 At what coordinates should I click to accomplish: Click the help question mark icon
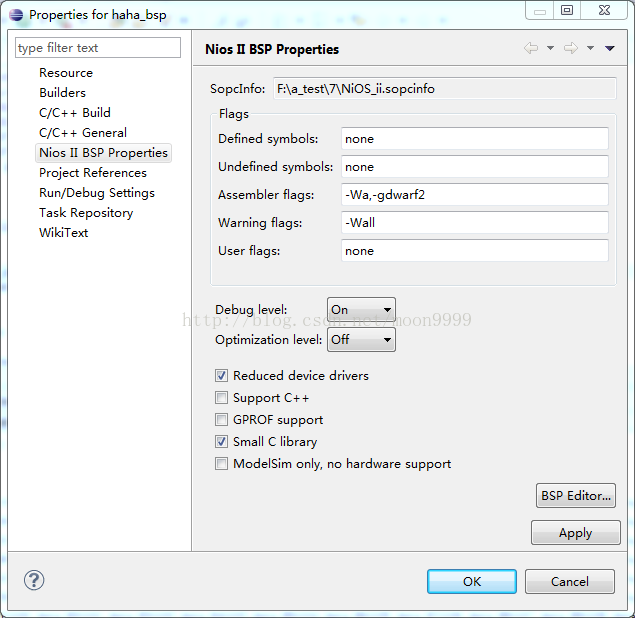click(x=34, y=580)
